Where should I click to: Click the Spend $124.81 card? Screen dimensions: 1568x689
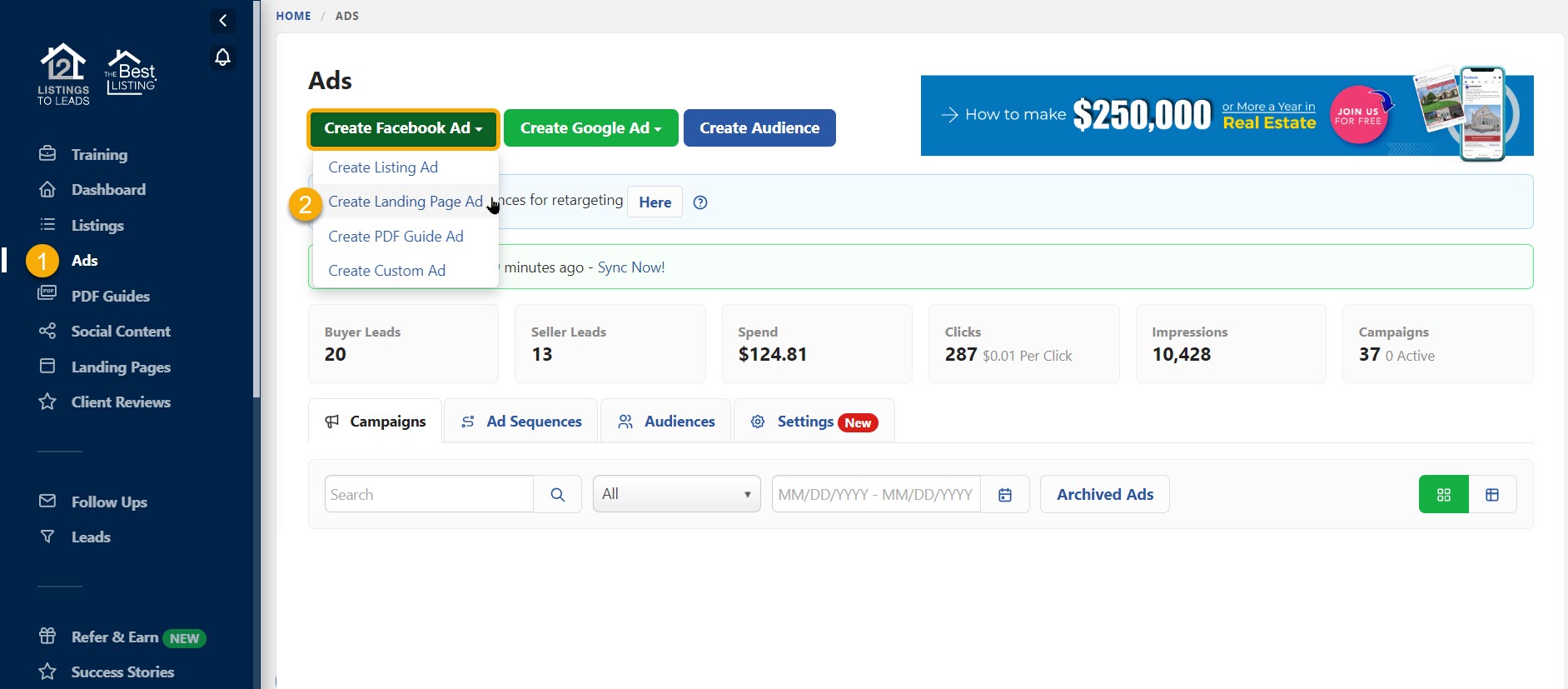pyautogui.click(x=817, y=343)
